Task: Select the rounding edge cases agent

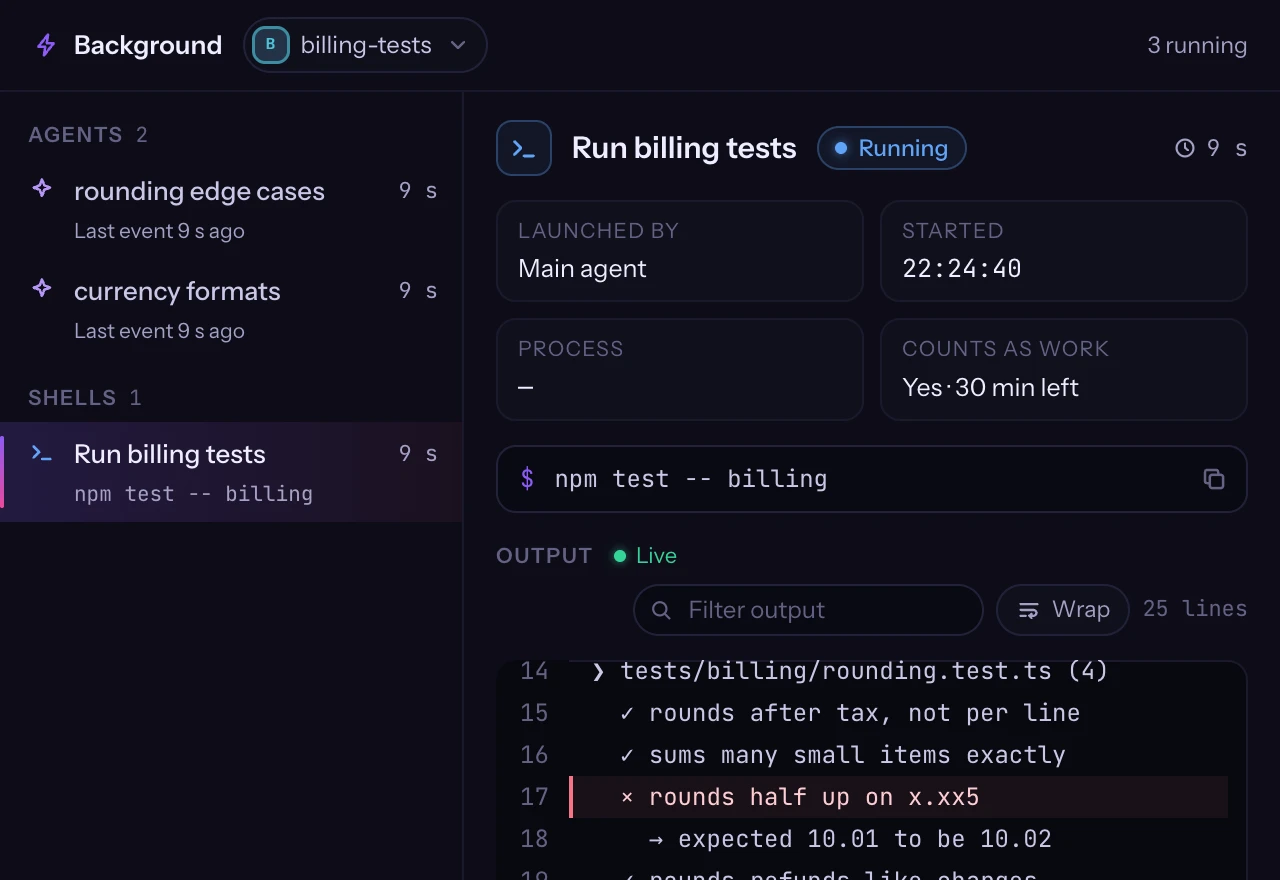Action: tap(232, 210)
